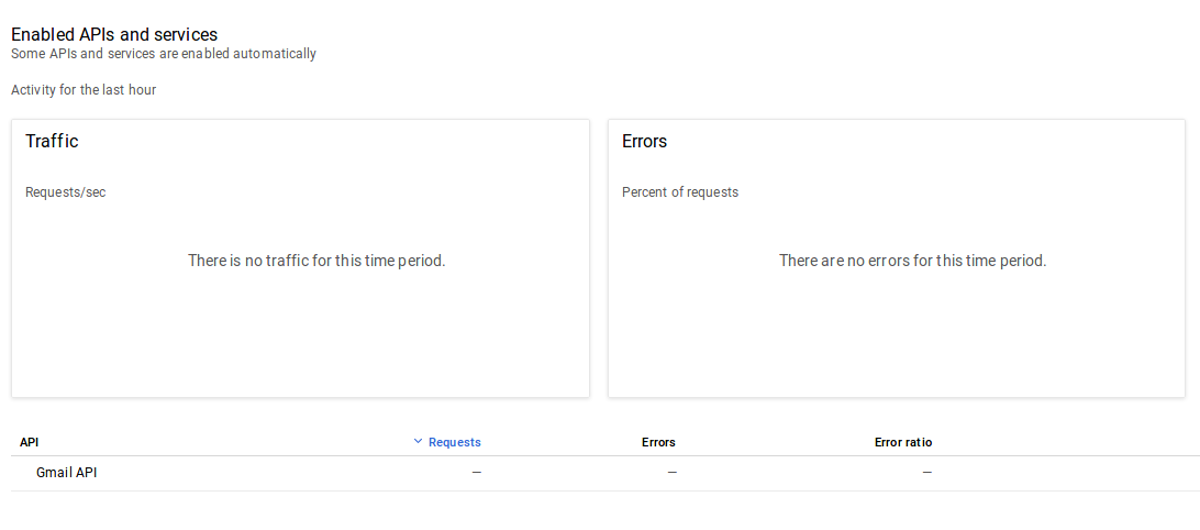
Task: Sort by the Error ratio column header
Action: tap(903, 442)
